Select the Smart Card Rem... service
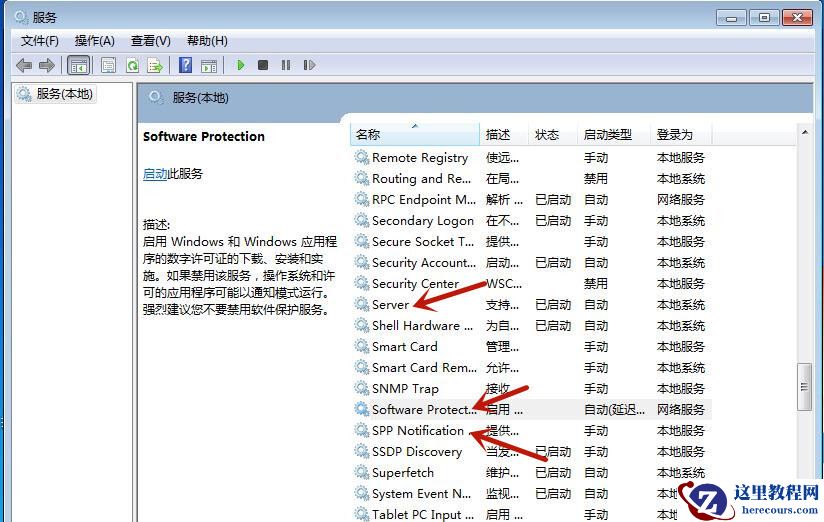 [424, 368]
